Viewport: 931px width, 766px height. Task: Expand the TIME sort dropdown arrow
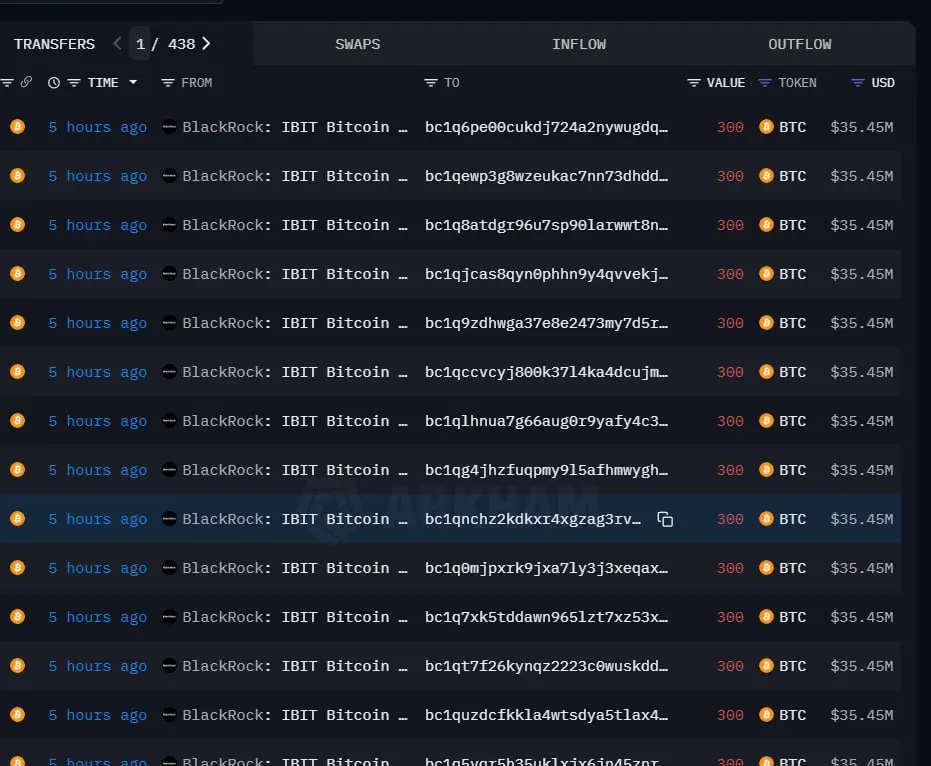(x=133, y=82)
